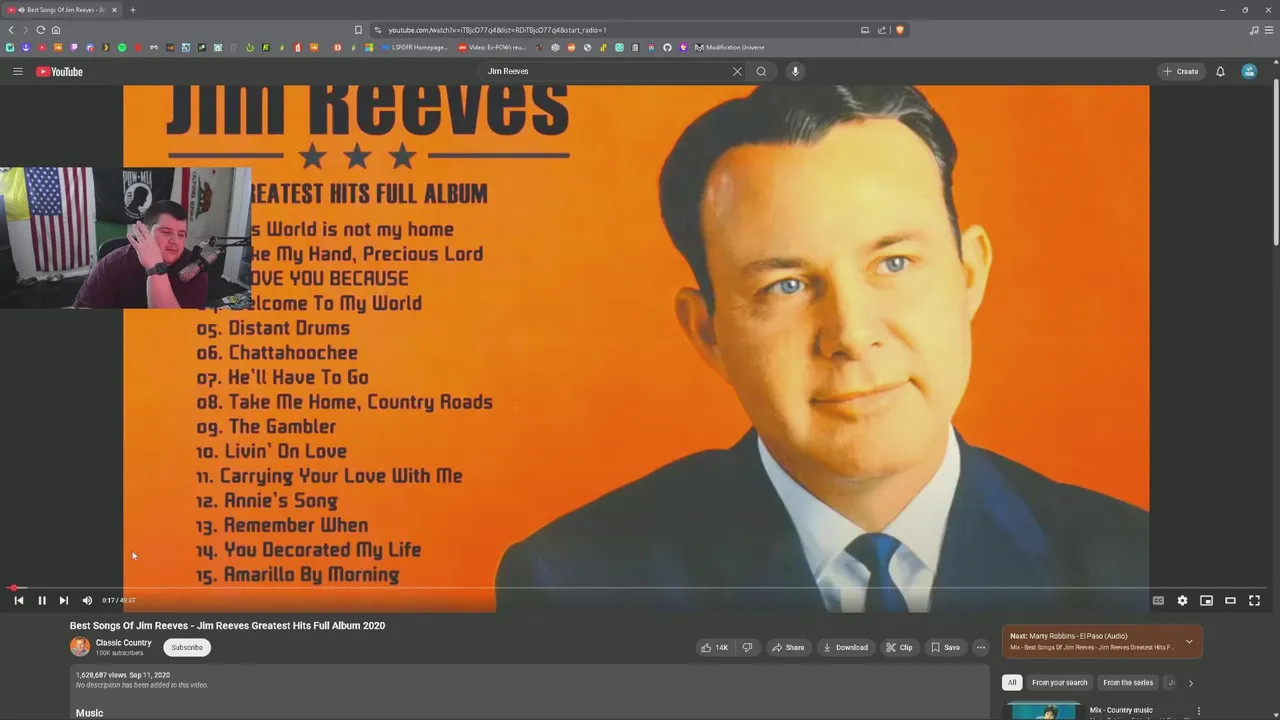This screenshot has width=1280, height=720.
Task: Seek along the red video progress bar
Action: [640, 588]
